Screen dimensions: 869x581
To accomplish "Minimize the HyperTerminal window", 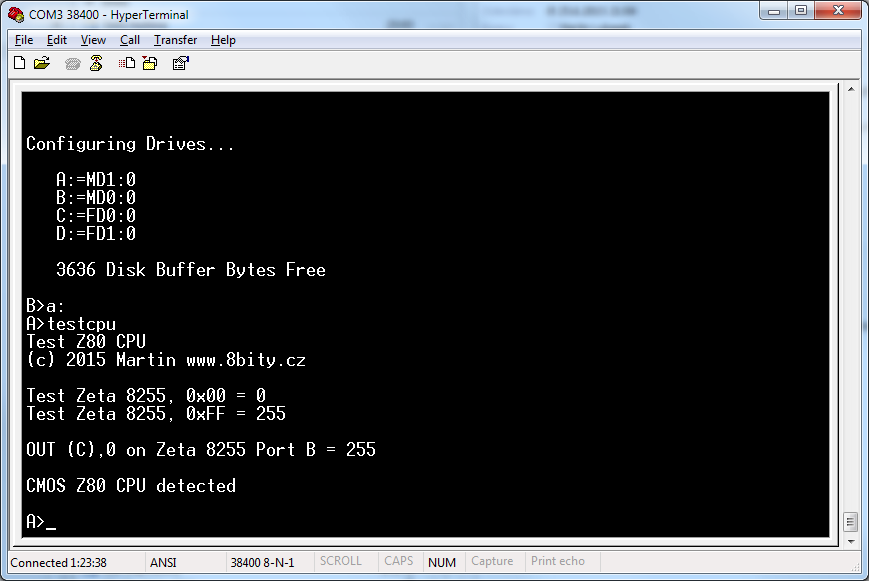I will point(774,11).
